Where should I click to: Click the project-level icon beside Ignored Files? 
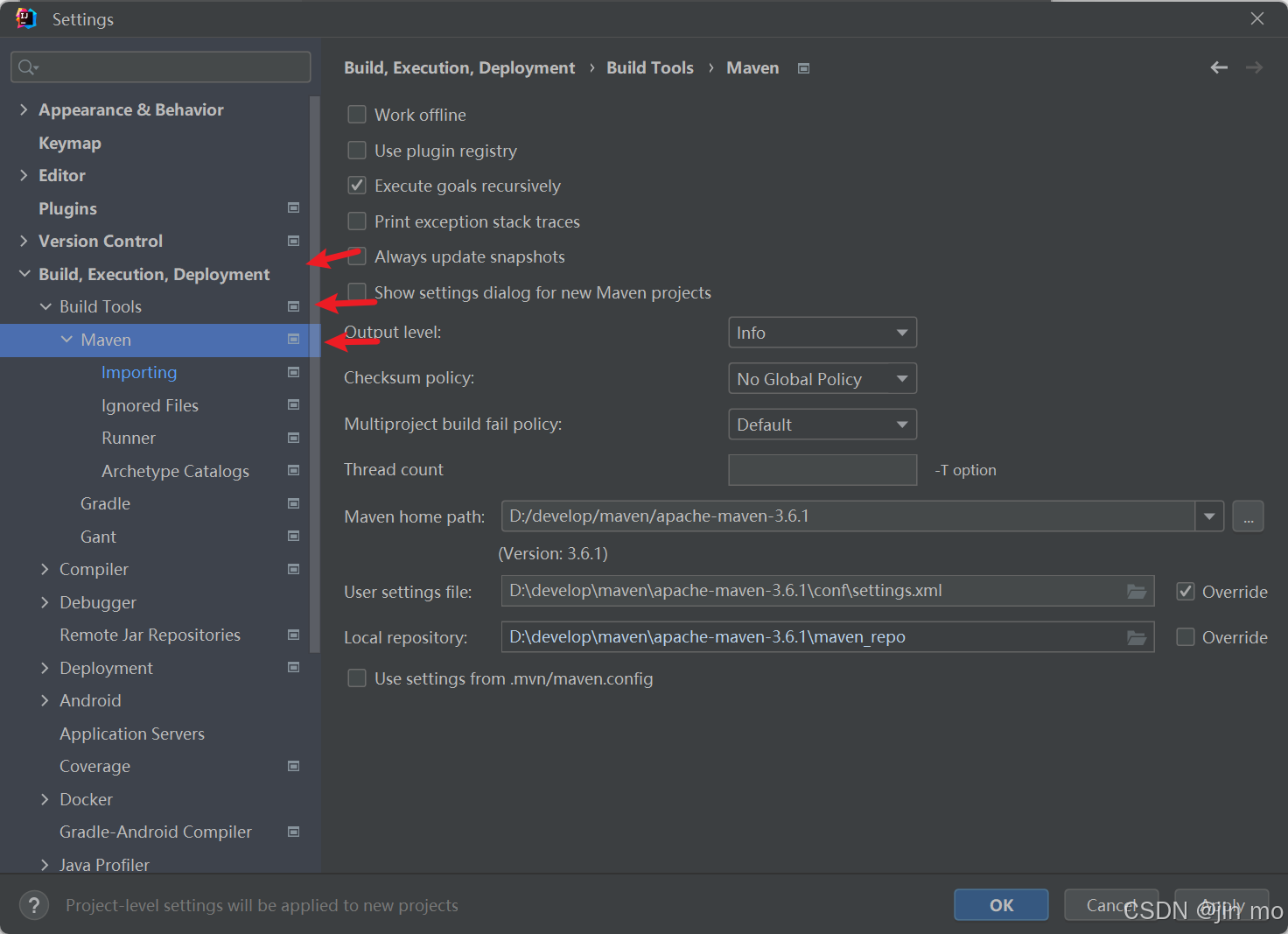[294, 404]
